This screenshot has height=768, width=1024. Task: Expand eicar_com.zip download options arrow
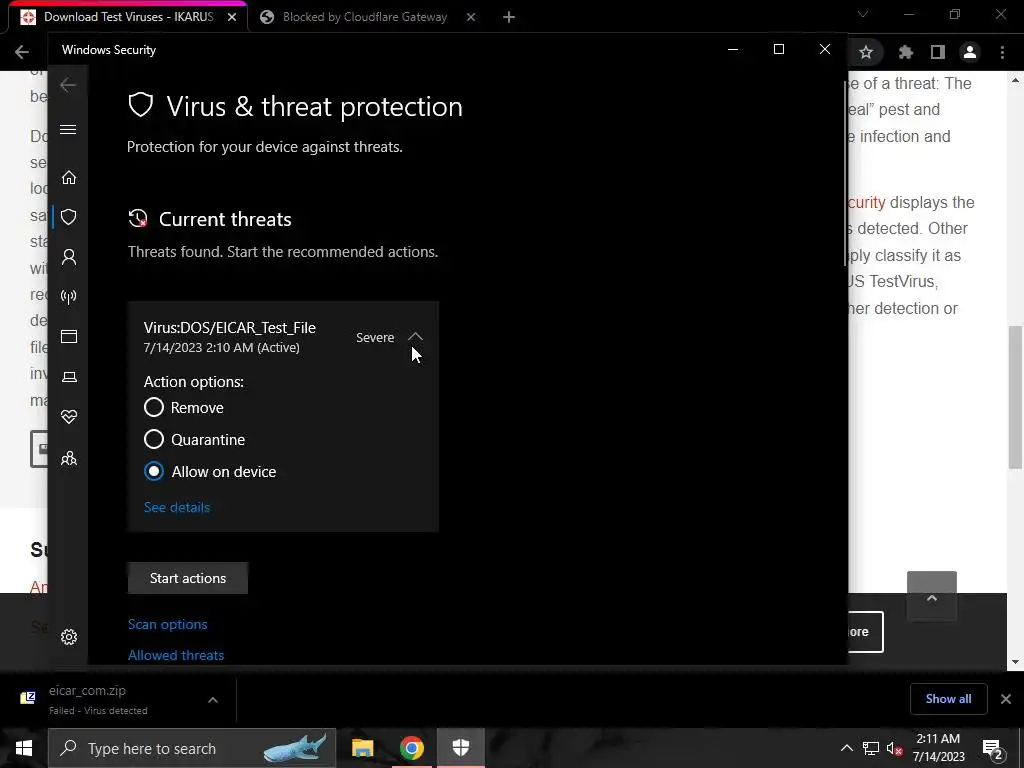213,700
